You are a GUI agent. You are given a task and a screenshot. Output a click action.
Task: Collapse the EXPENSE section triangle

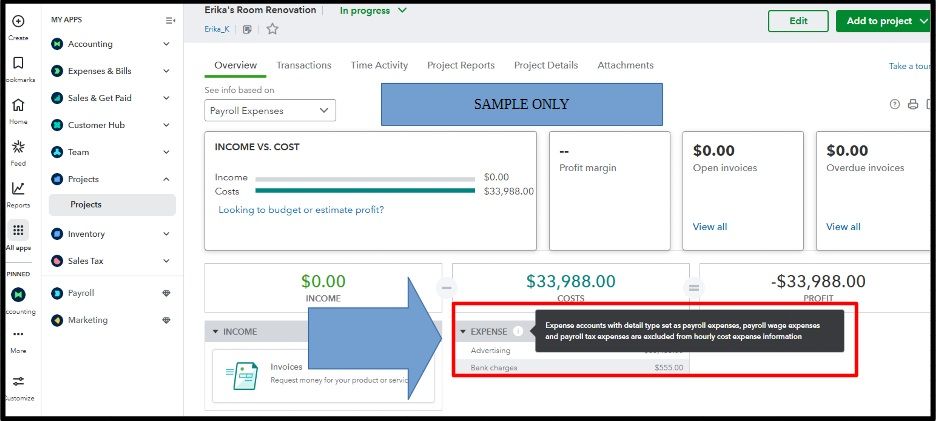pyautogui.click(x=463, y=331)
